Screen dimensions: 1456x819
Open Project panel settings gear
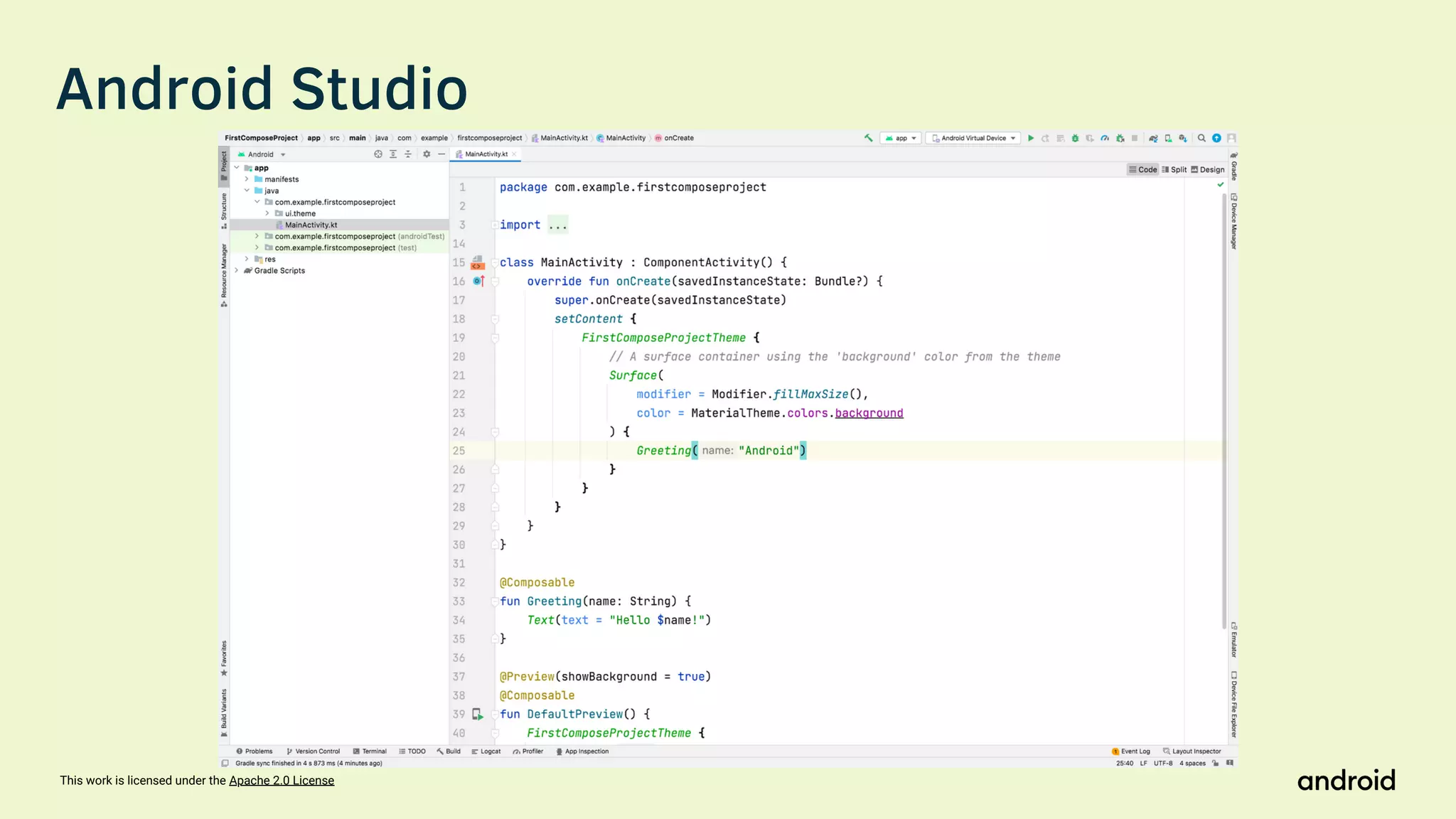coord(427,154)
